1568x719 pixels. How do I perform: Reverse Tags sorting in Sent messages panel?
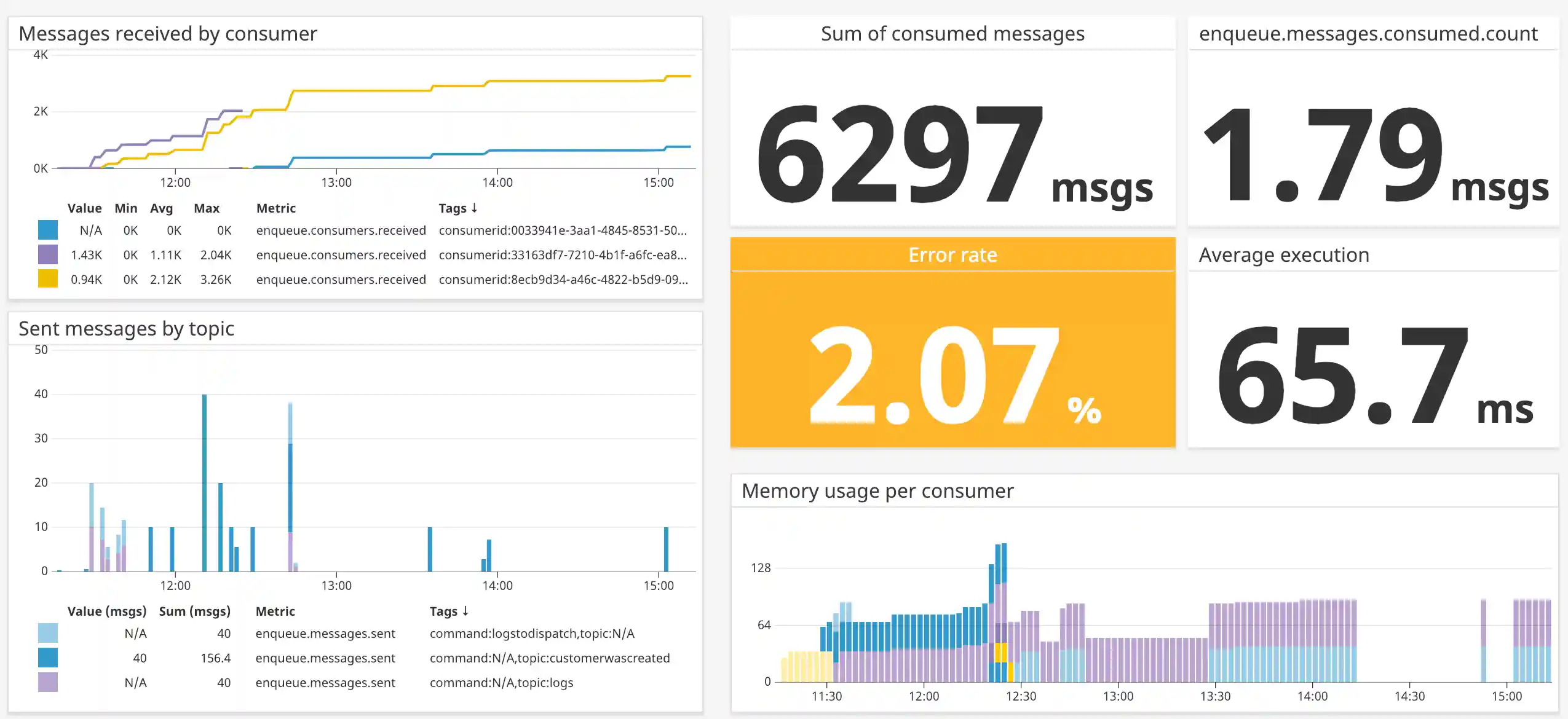(x=465, y=611)
